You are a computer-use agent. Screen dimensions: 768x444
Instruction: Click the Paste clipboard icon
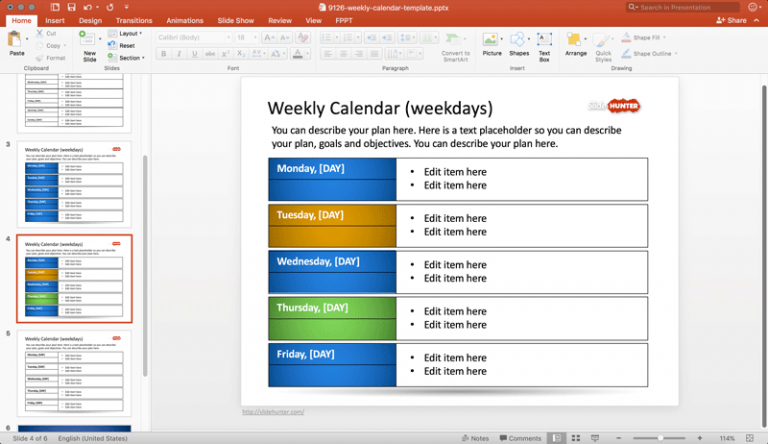click(x=15, y=41)
